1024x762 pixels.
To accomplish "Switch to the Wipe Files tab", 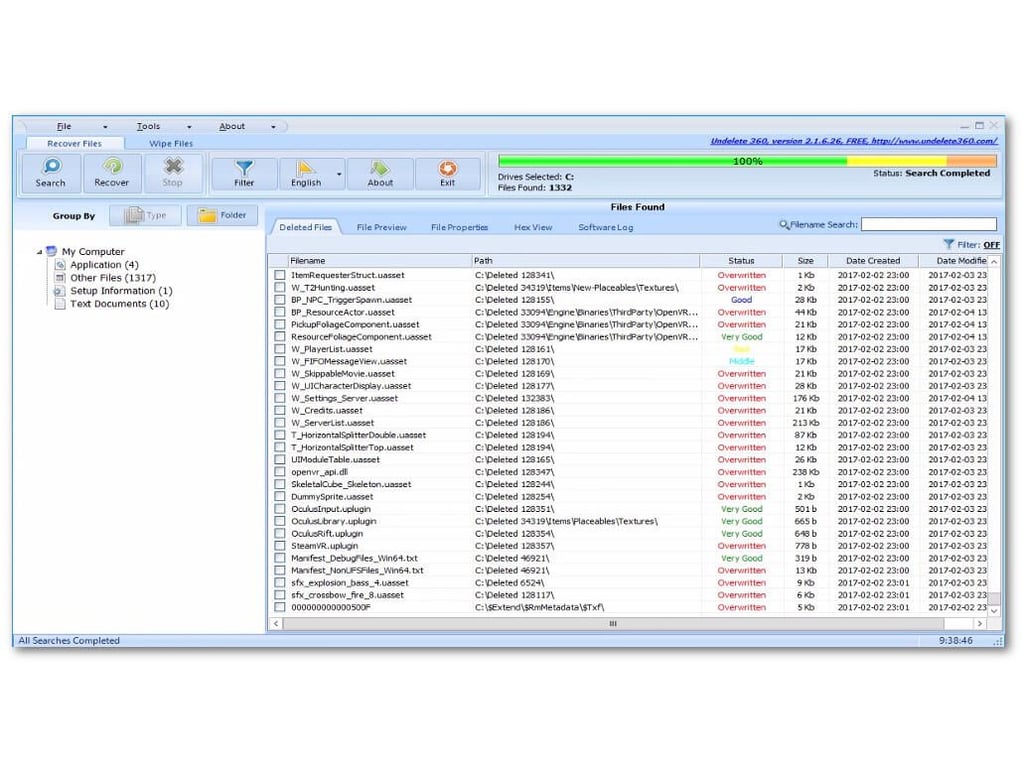I will [171, 144].
